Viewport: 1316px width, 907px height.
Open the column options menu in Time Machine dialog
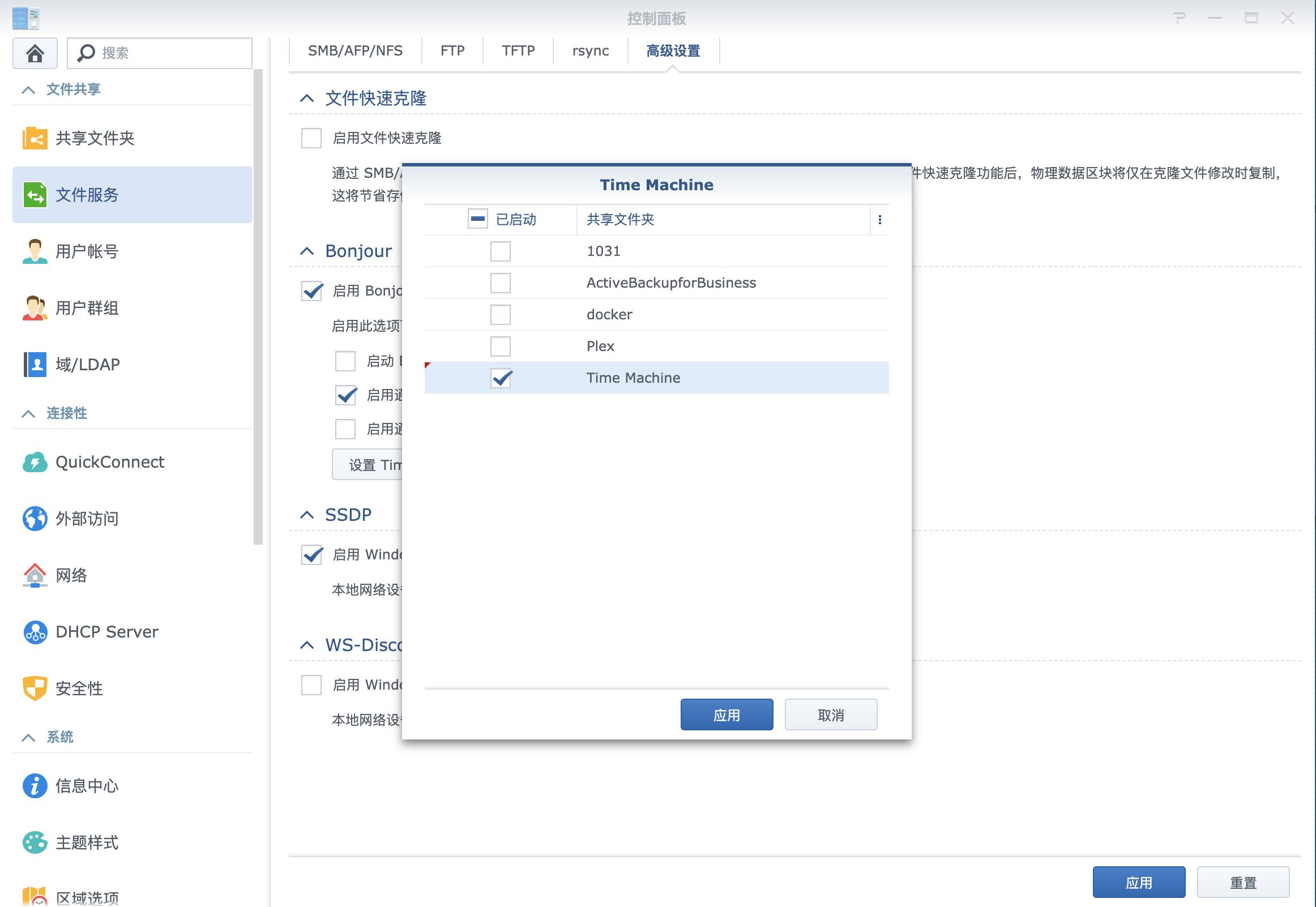point(879,219)
